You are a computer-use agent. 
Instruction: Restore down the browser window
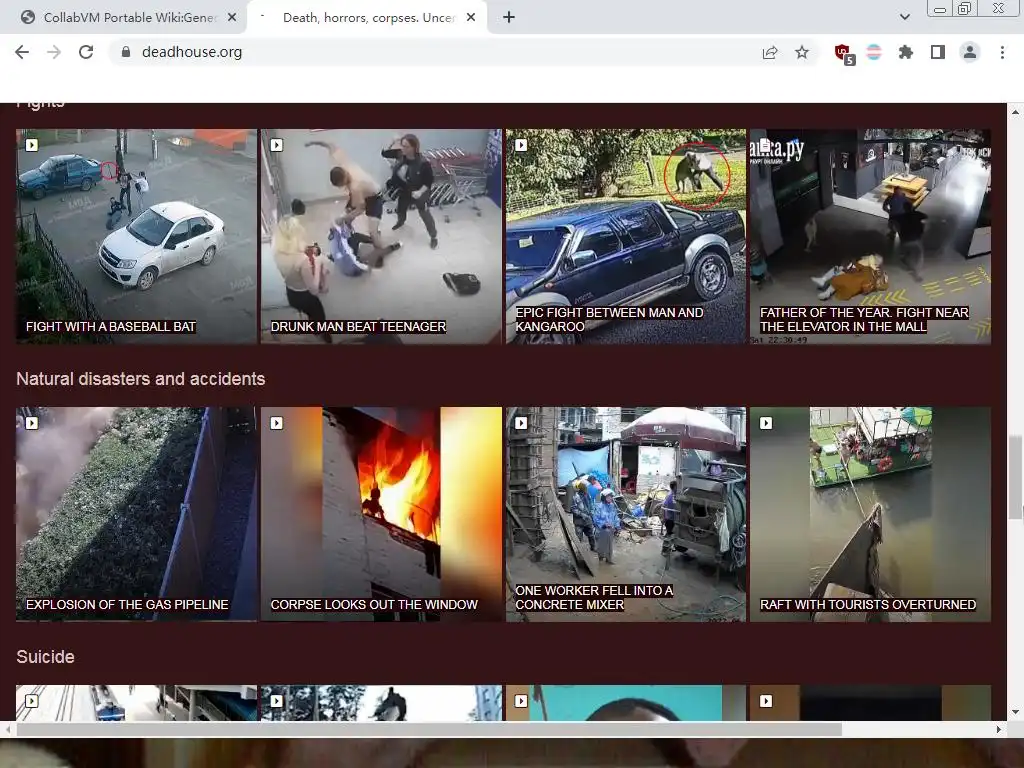965,9
